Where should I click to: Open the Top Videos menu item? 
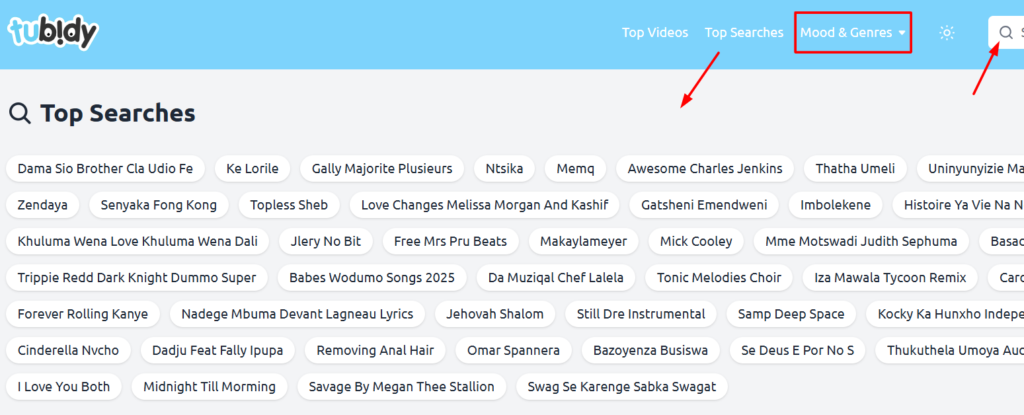[x=655, y=33]
